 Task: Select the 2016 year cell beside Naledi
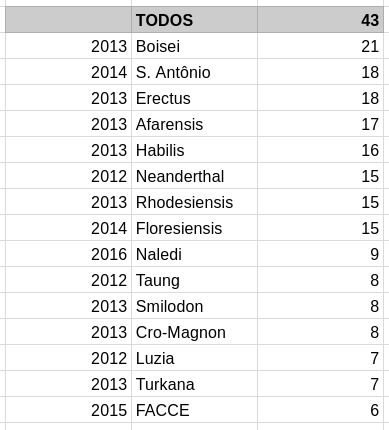pos(68,254)
